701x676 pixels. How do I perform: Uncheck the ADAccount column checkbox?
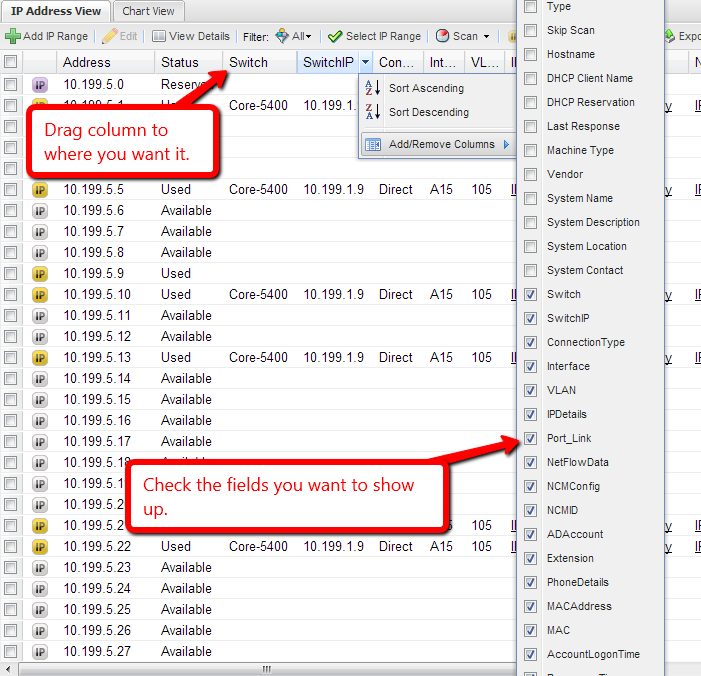[x=530, y=534]
